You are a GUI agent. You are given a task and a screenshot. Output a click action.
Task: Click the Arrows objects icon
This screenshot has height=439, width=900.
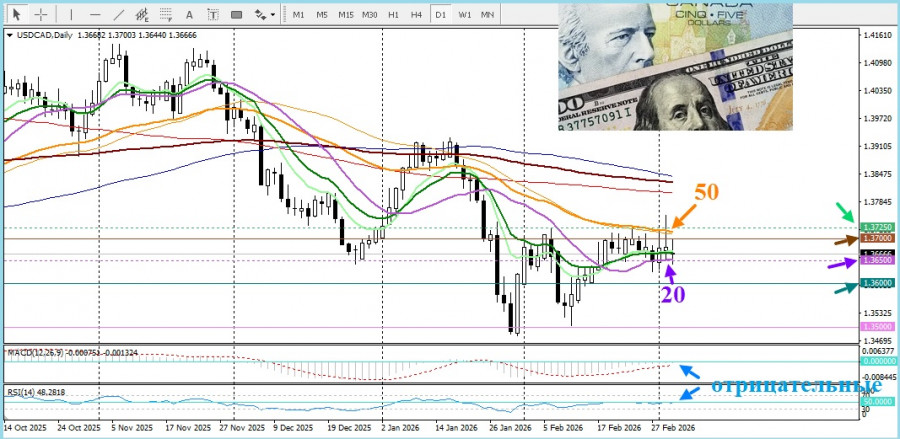pos(260,14)
